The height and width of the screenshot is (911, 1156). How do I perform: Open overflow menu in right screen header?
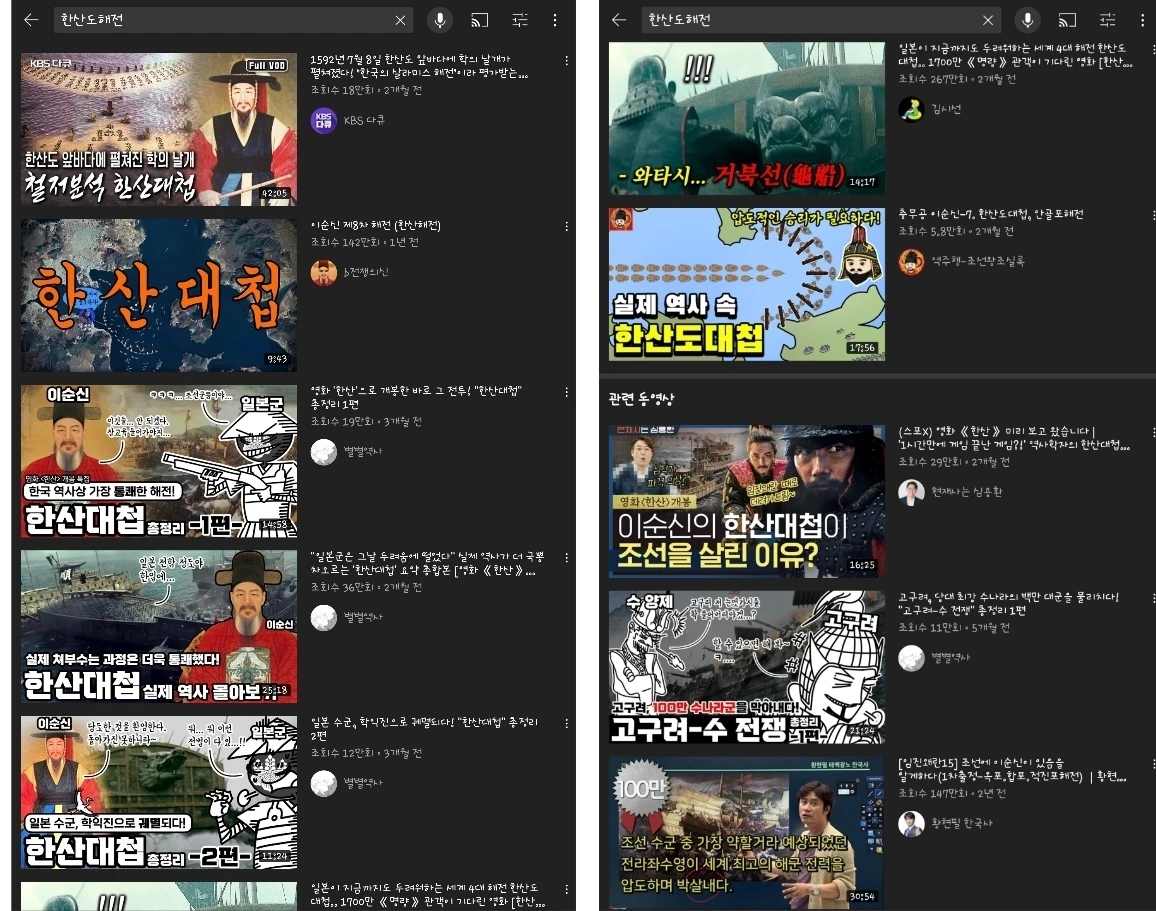coord(1143,20)
